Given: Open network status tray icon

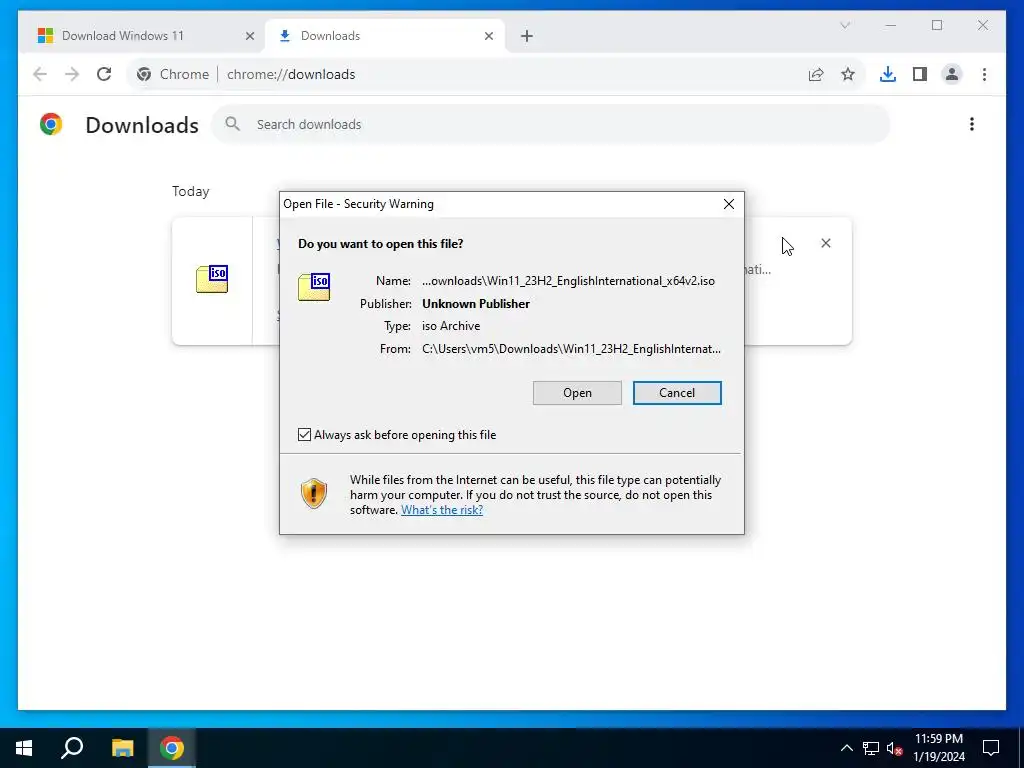Looking at the screenshot, I should pyautogui.click(x=871, y=748).
